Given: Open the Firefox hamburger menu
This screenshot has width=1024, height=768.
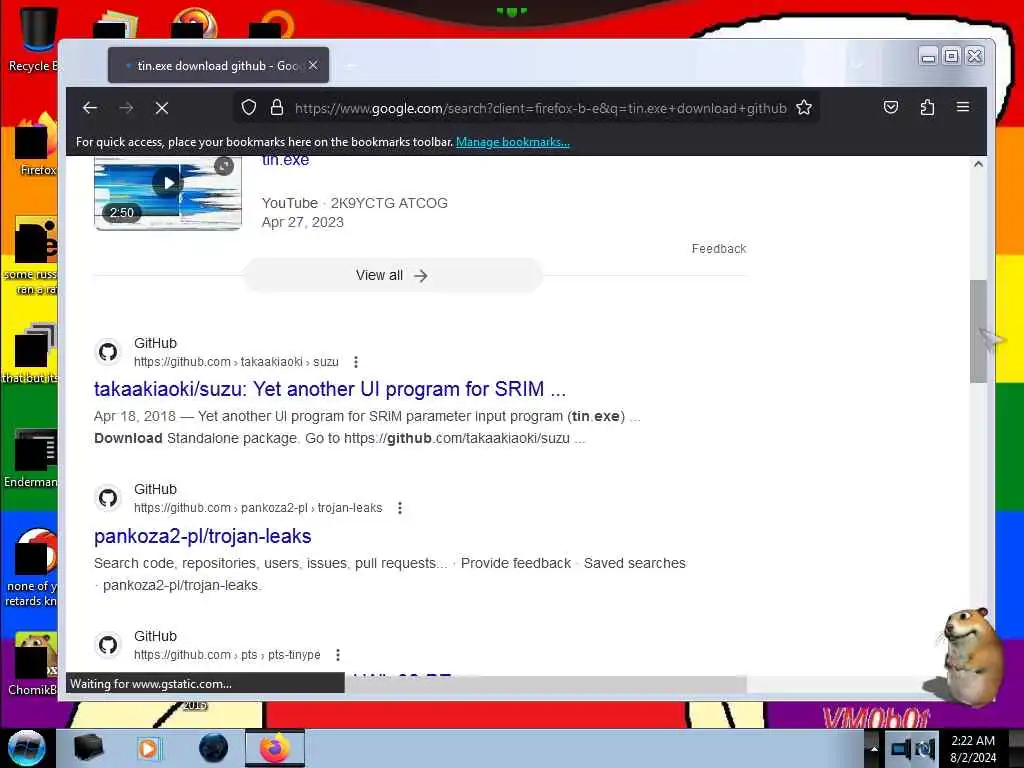Looking at the screenshot, I should 963,107.
